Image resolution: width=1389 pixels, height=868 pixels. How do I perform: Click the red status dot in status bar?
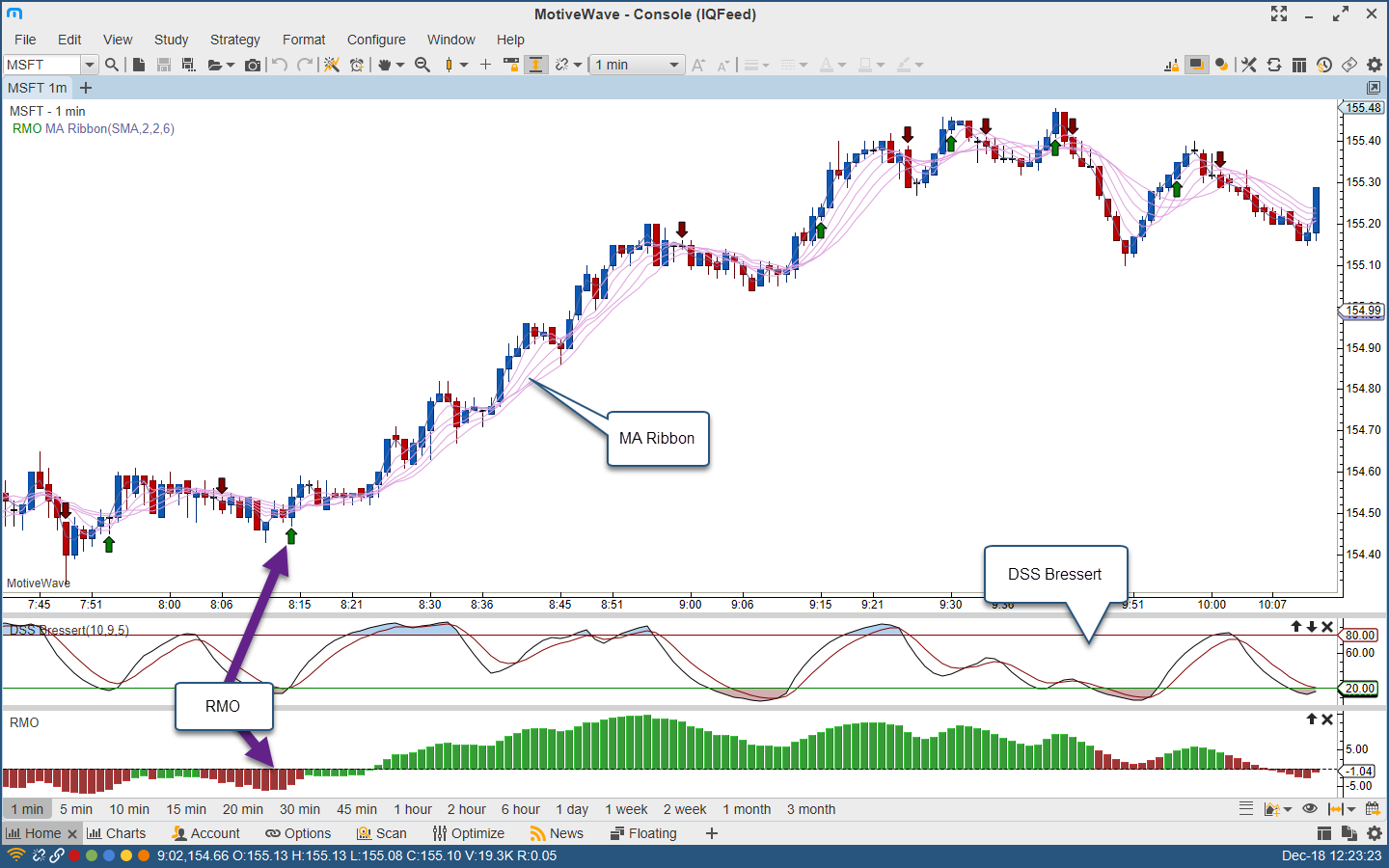74,855
